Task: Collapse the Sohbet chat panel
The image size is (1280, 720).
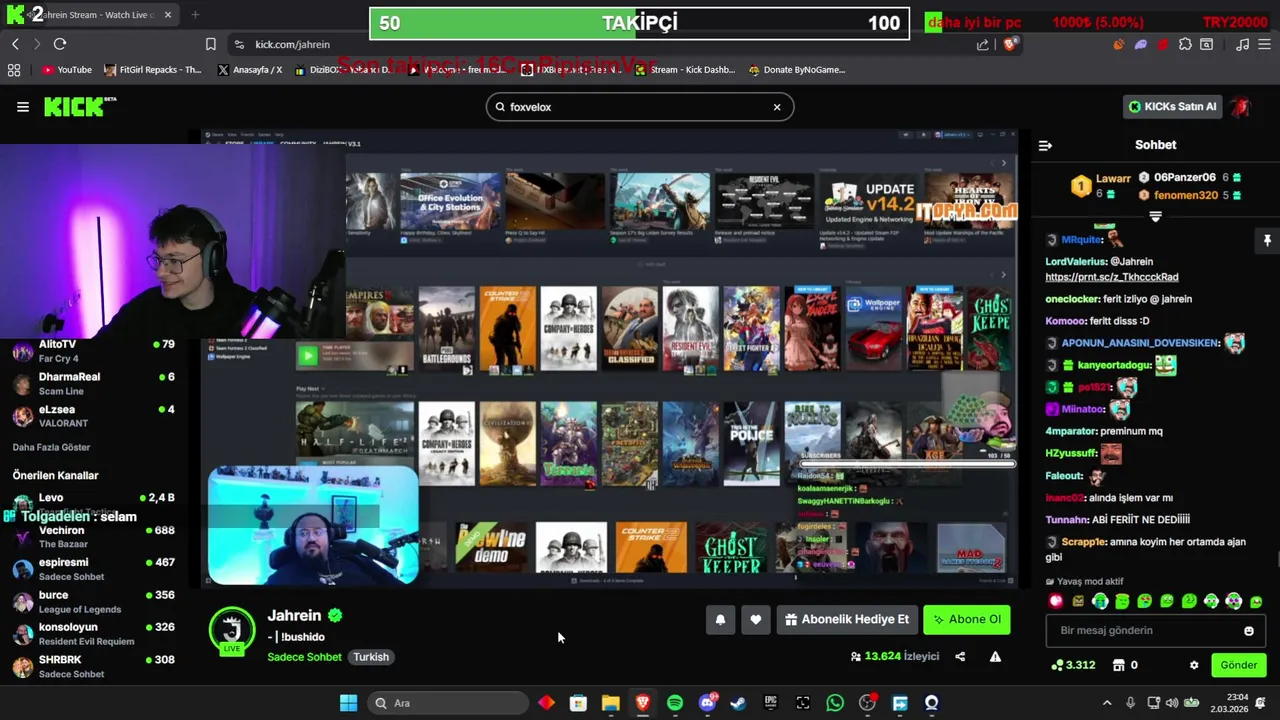Action: pos(1045,145)
